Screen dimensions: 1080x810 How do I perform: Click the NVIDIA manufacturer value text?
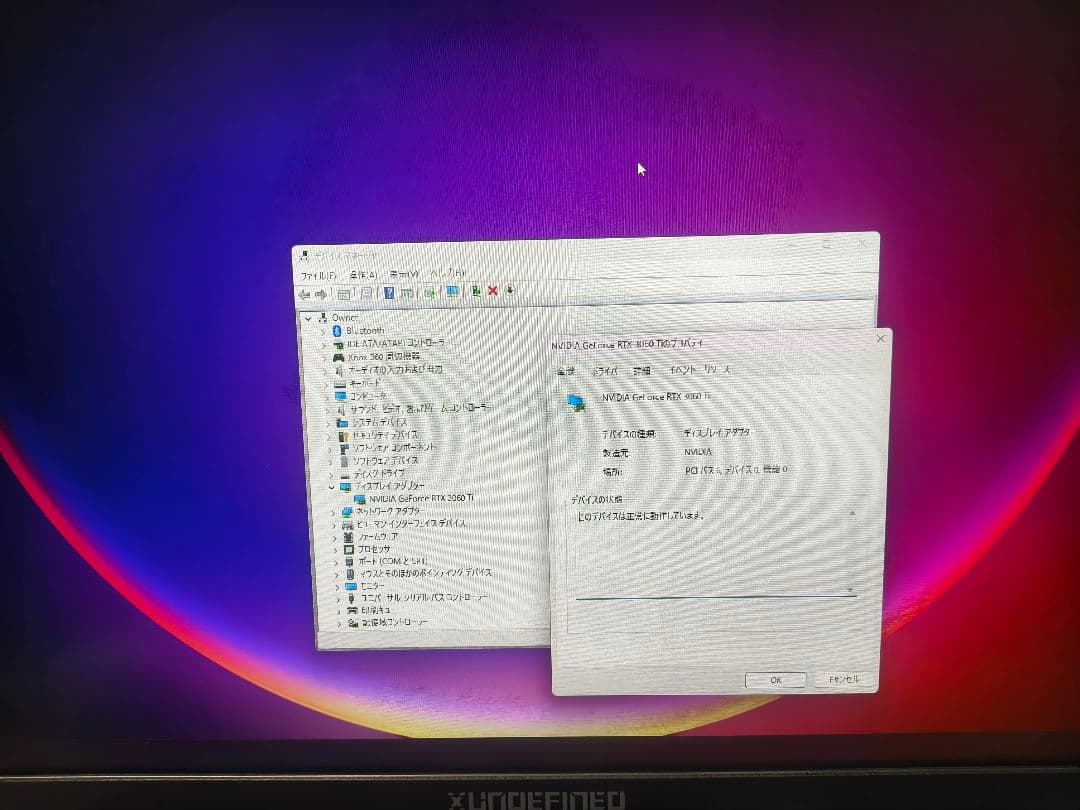click(x=698, y=452)
